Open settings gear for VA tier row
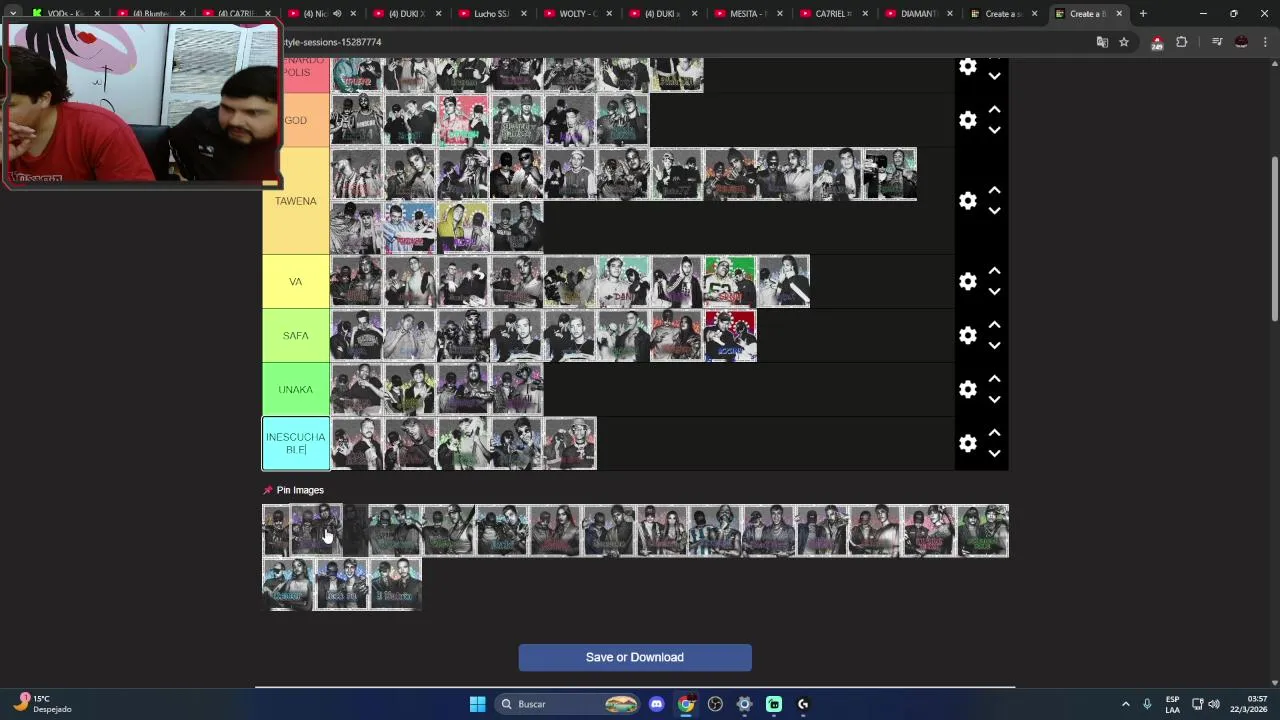 pos(968,282)
